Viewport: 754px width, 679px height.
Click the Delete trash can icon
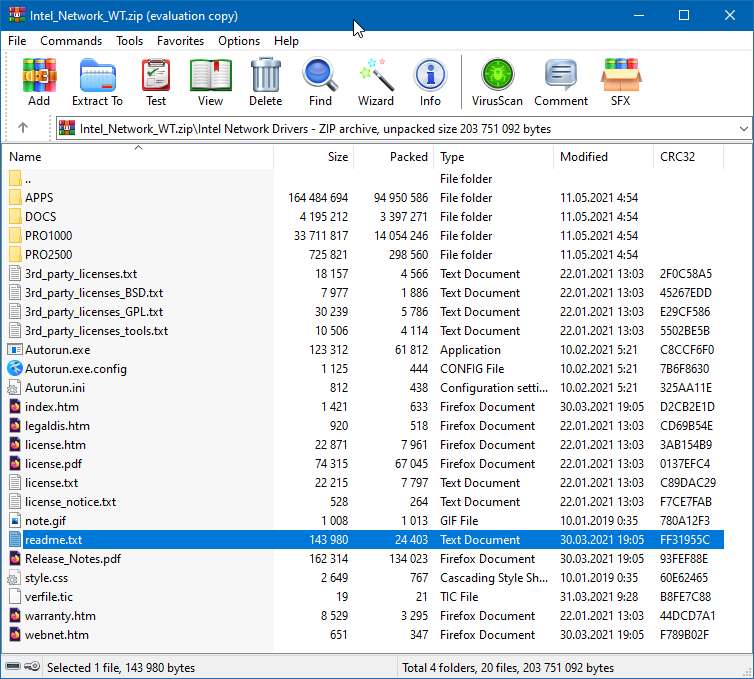pos(265,82)
